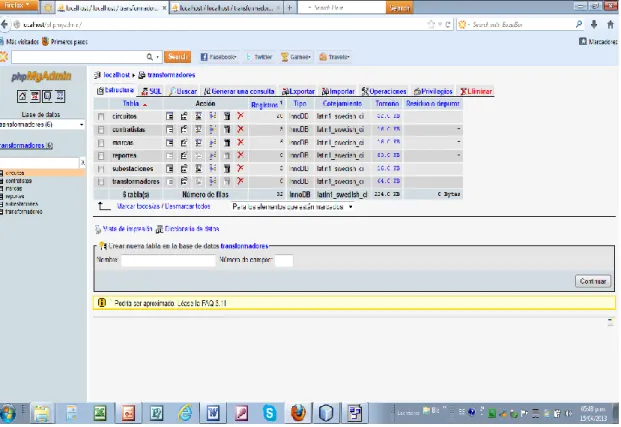Select the marcas table checkbox
This screenshot has width=621, height=427.
tap(101, 143)
